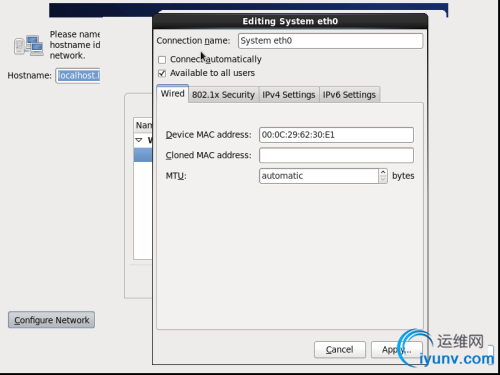500x375 pixels.
Task: Click the Configure Network button
Action: click(51, 320)
